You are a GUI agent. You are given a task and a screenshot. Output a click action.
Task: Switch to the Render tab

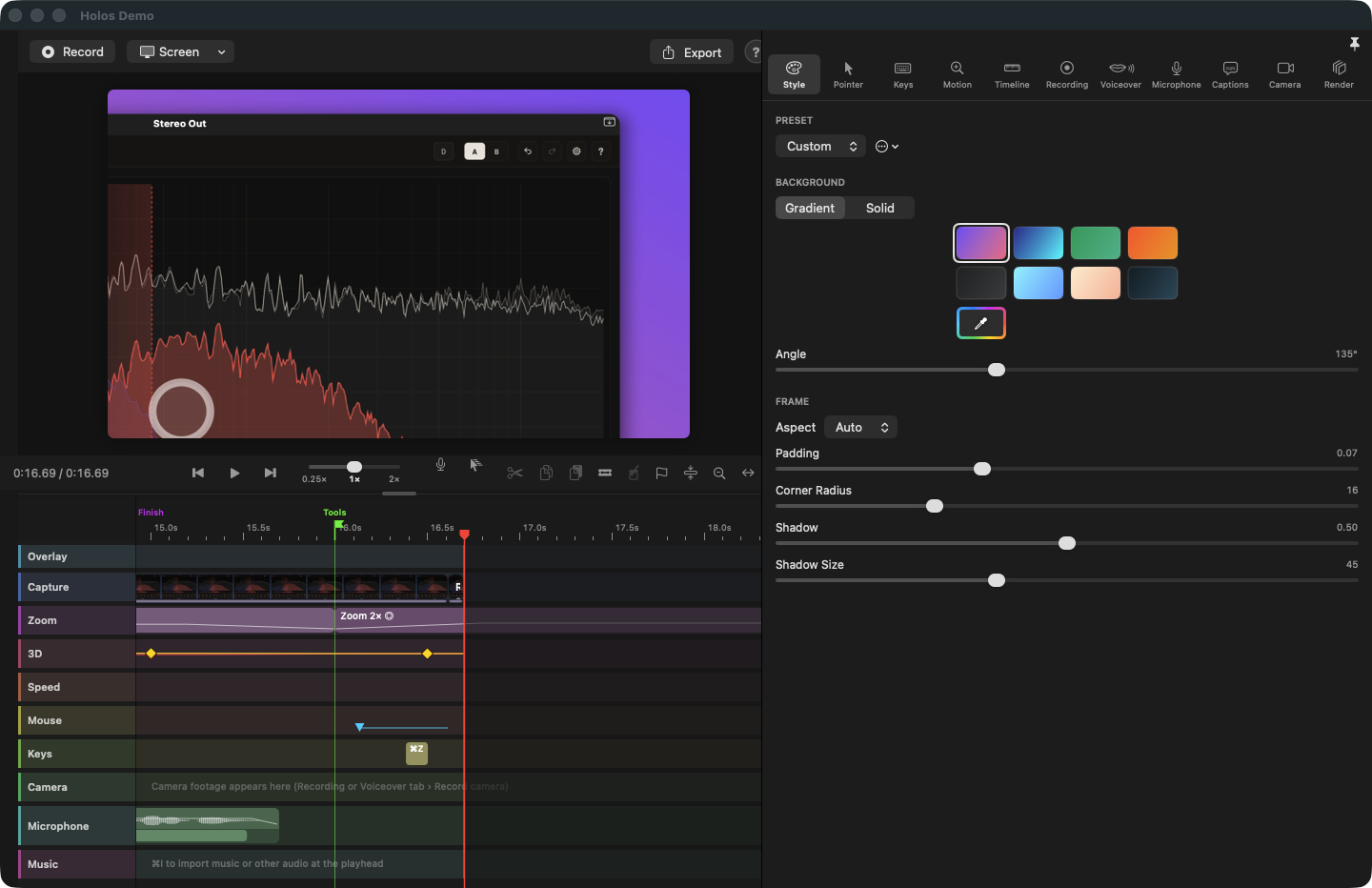[1339, 74]
